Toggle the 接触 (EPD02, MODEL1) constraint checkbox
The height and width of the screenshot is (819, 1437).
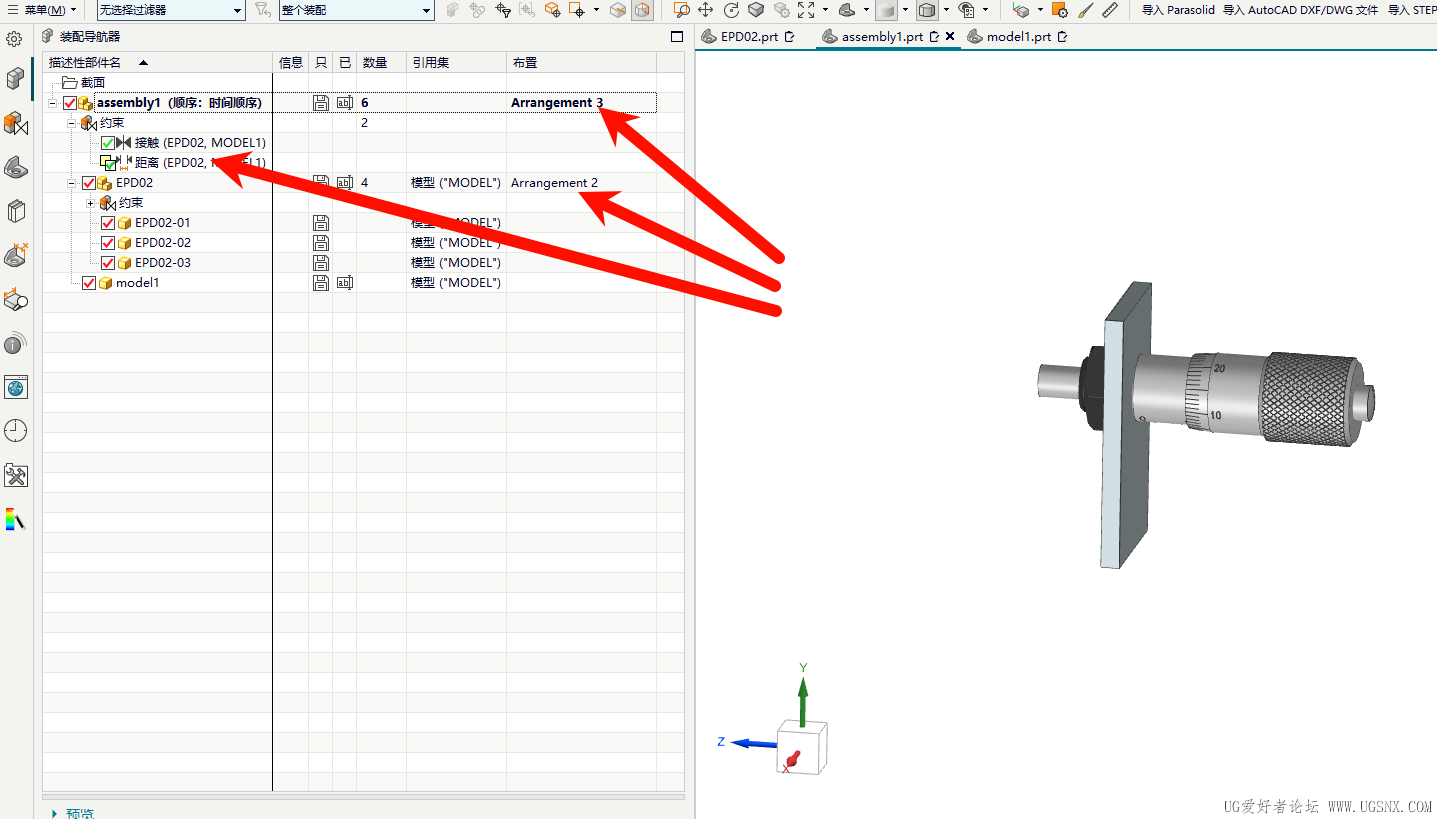click(x=108, y=143)
